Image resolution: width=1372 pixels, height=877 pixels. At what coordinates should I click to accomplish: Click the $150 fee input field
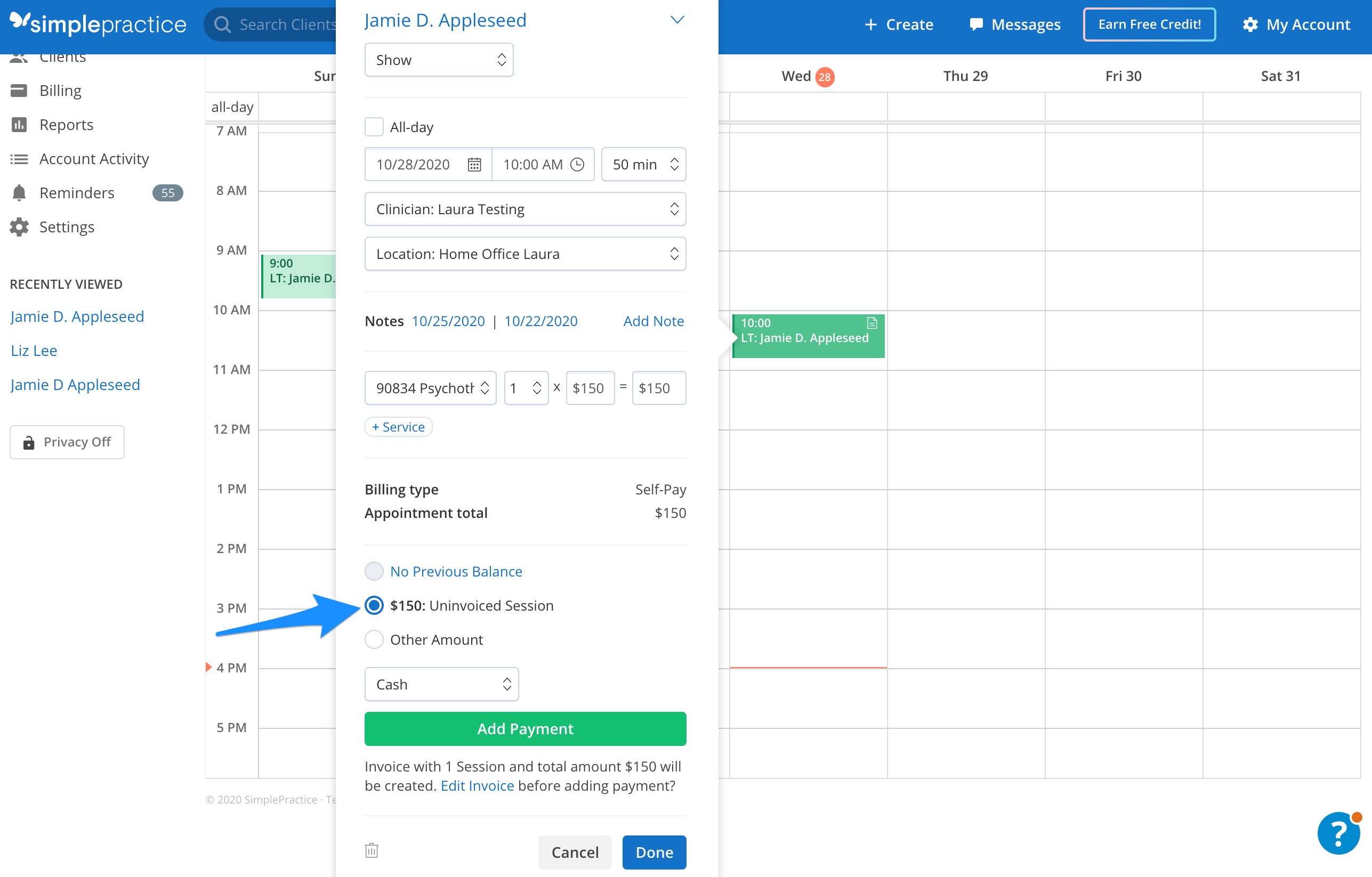590,388
